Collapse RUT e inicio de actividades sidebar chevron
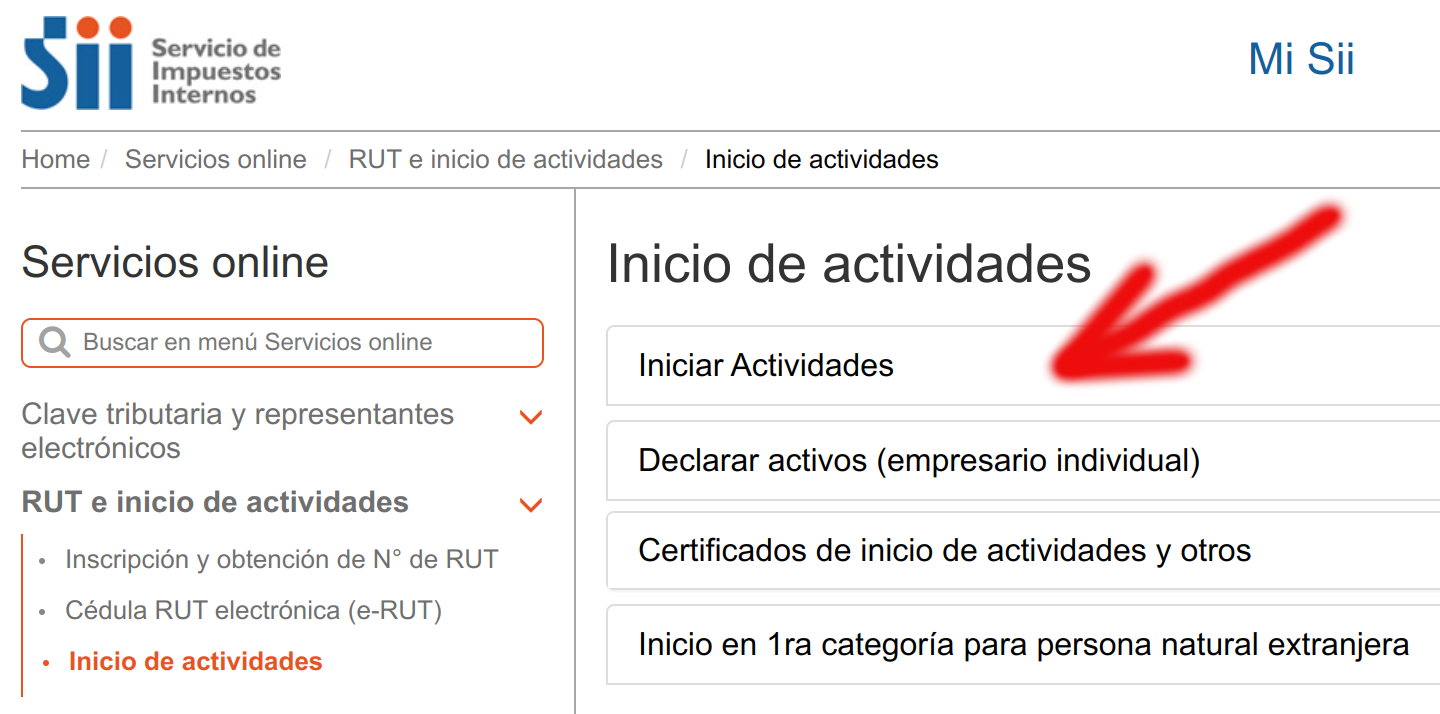 (531, 504)
